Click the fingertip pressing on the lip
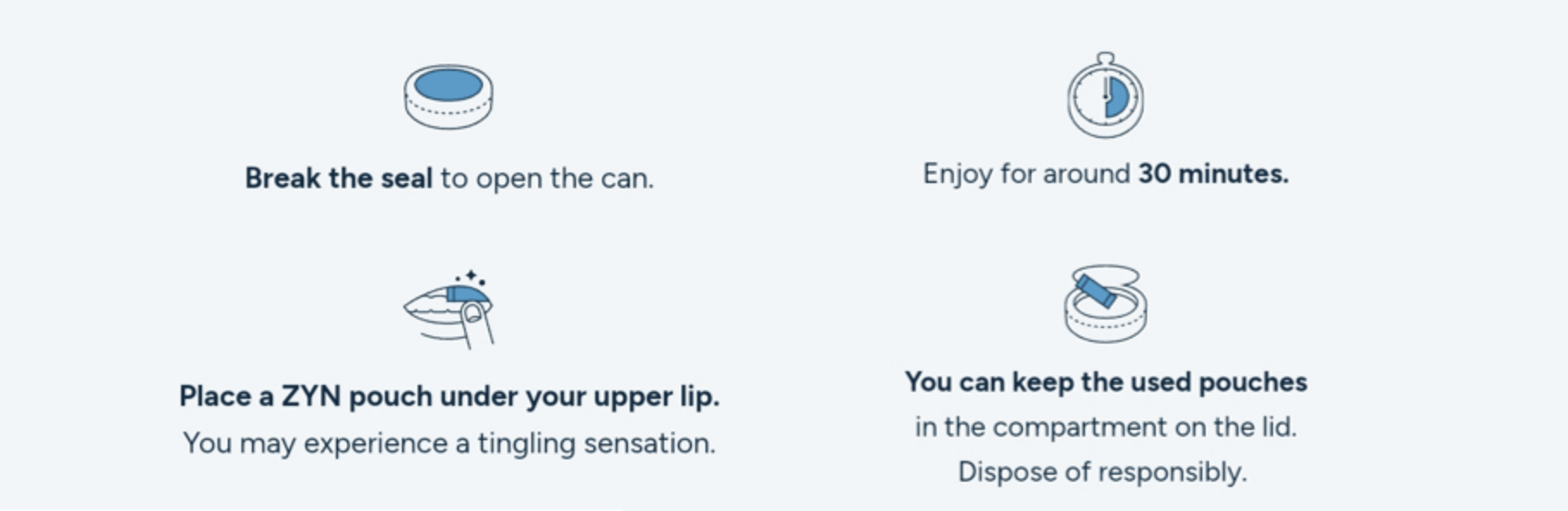 474,315
